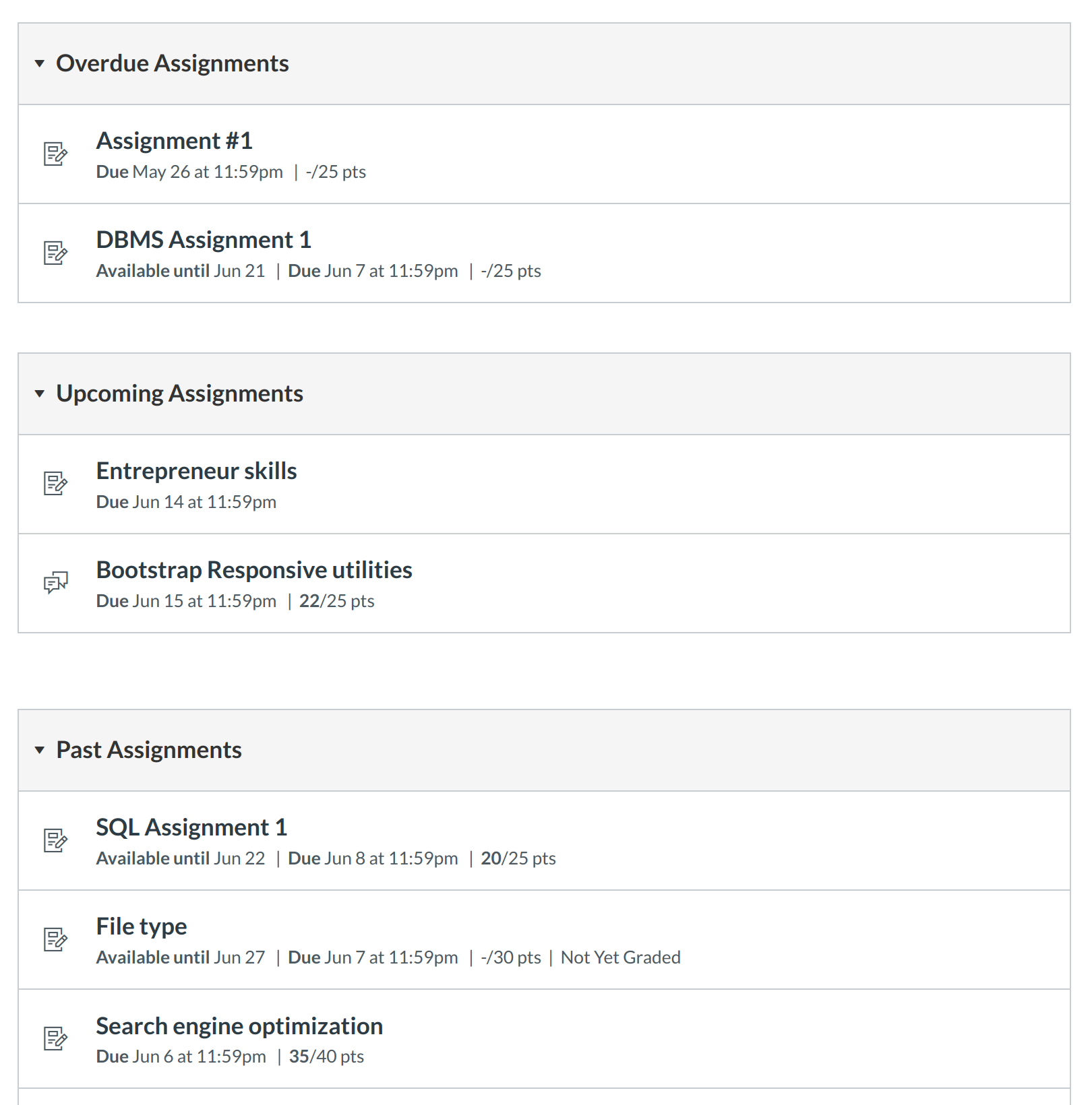This screenshot has height=1105, width=1092.
Task: Click the Overdue Assignments header title
Action: tap(173, 63)
